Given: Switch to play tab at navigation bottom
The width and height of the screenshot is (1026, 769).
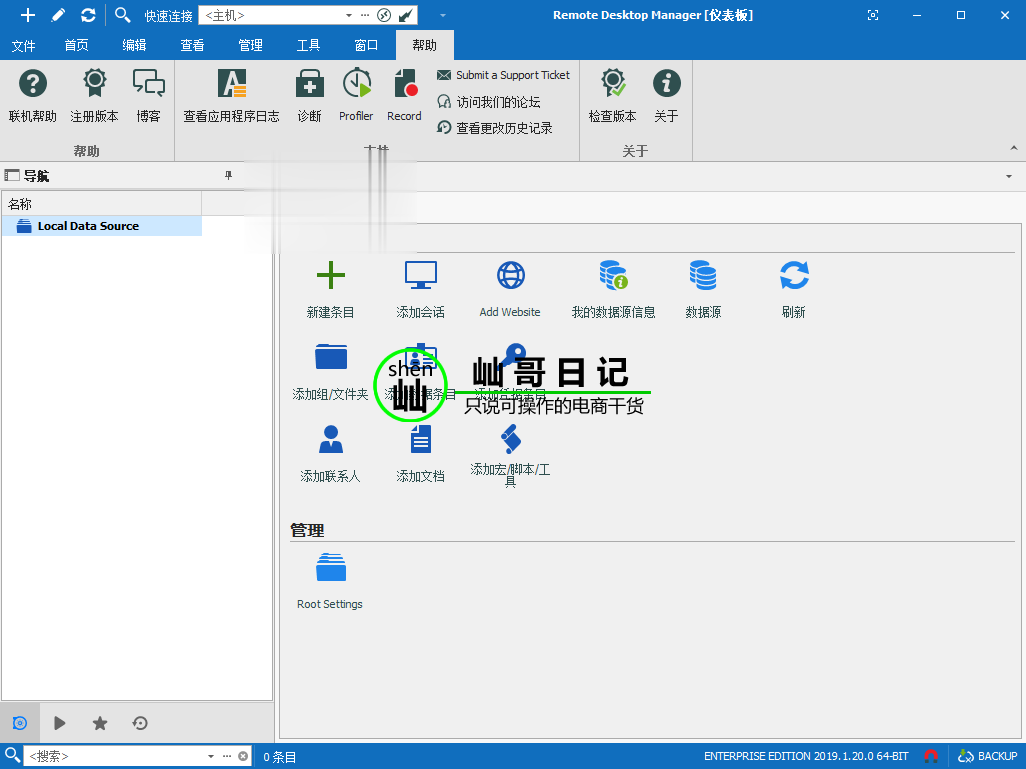Looking at the screenshot, I should point(60,723).
